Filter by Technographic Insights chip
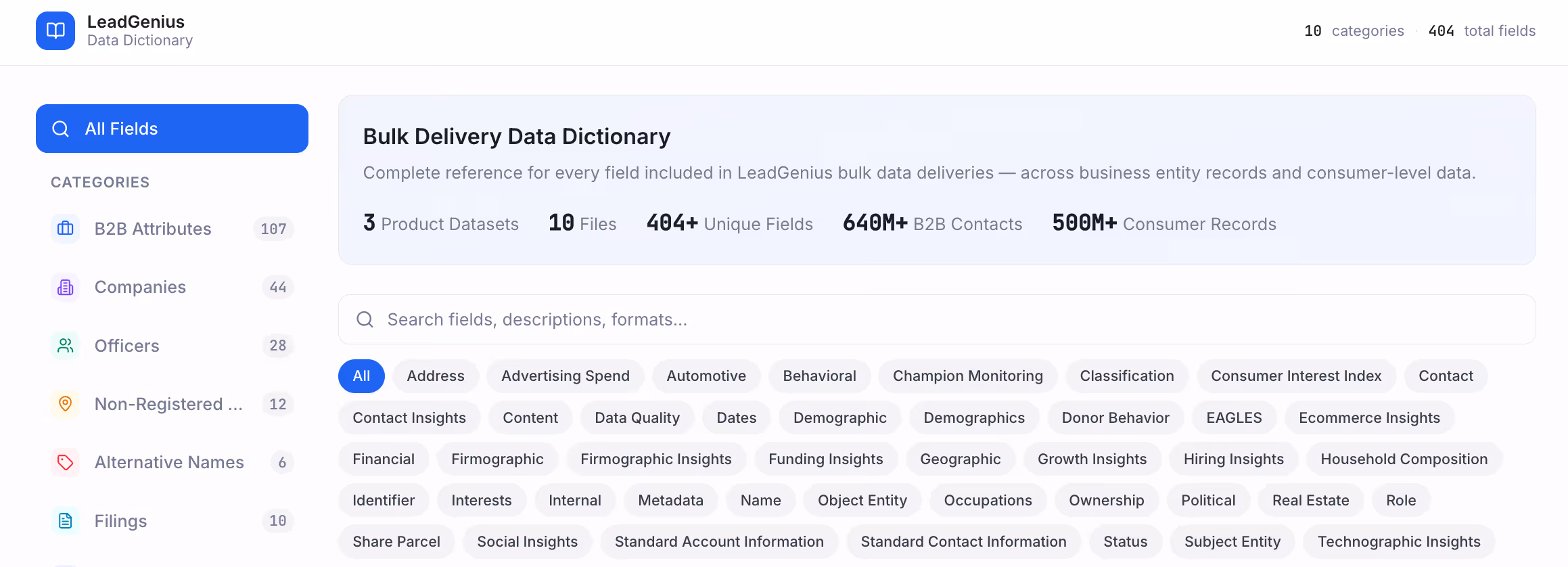The image size is (1568, 567). pos(1399,542)
